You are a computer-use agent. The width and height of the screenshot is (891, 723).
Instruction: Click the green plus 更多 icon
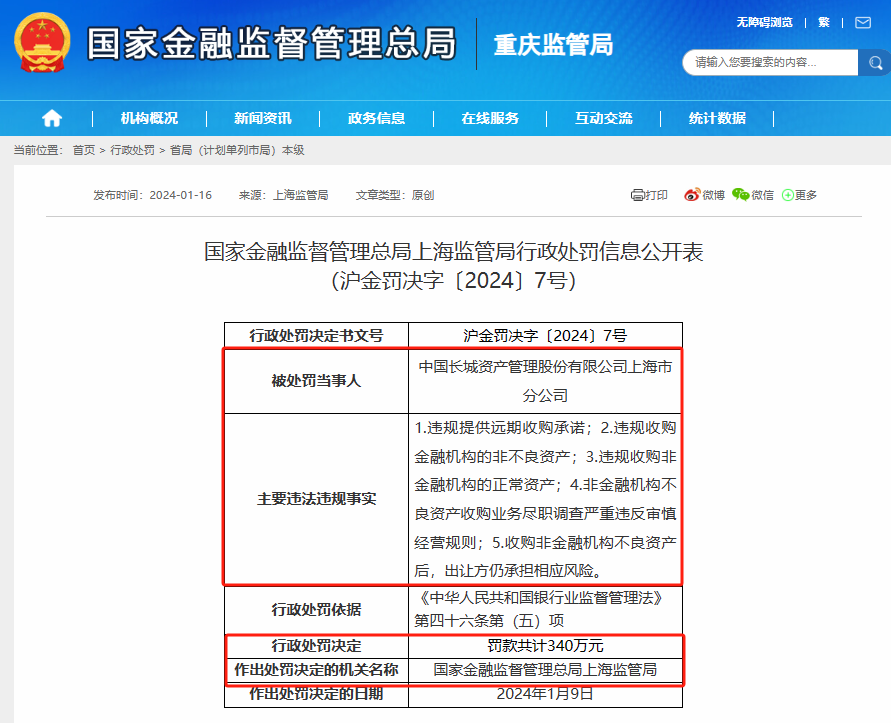tap(788, 195)
